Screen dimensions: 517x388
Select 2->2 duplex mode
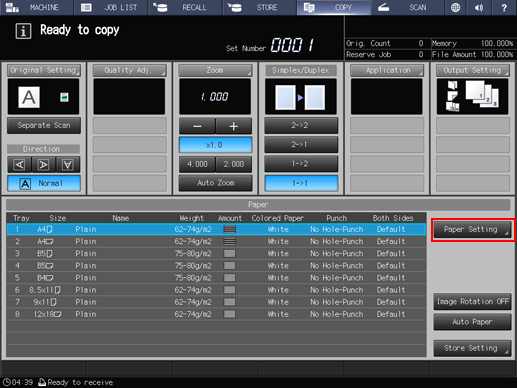point(301,125)
